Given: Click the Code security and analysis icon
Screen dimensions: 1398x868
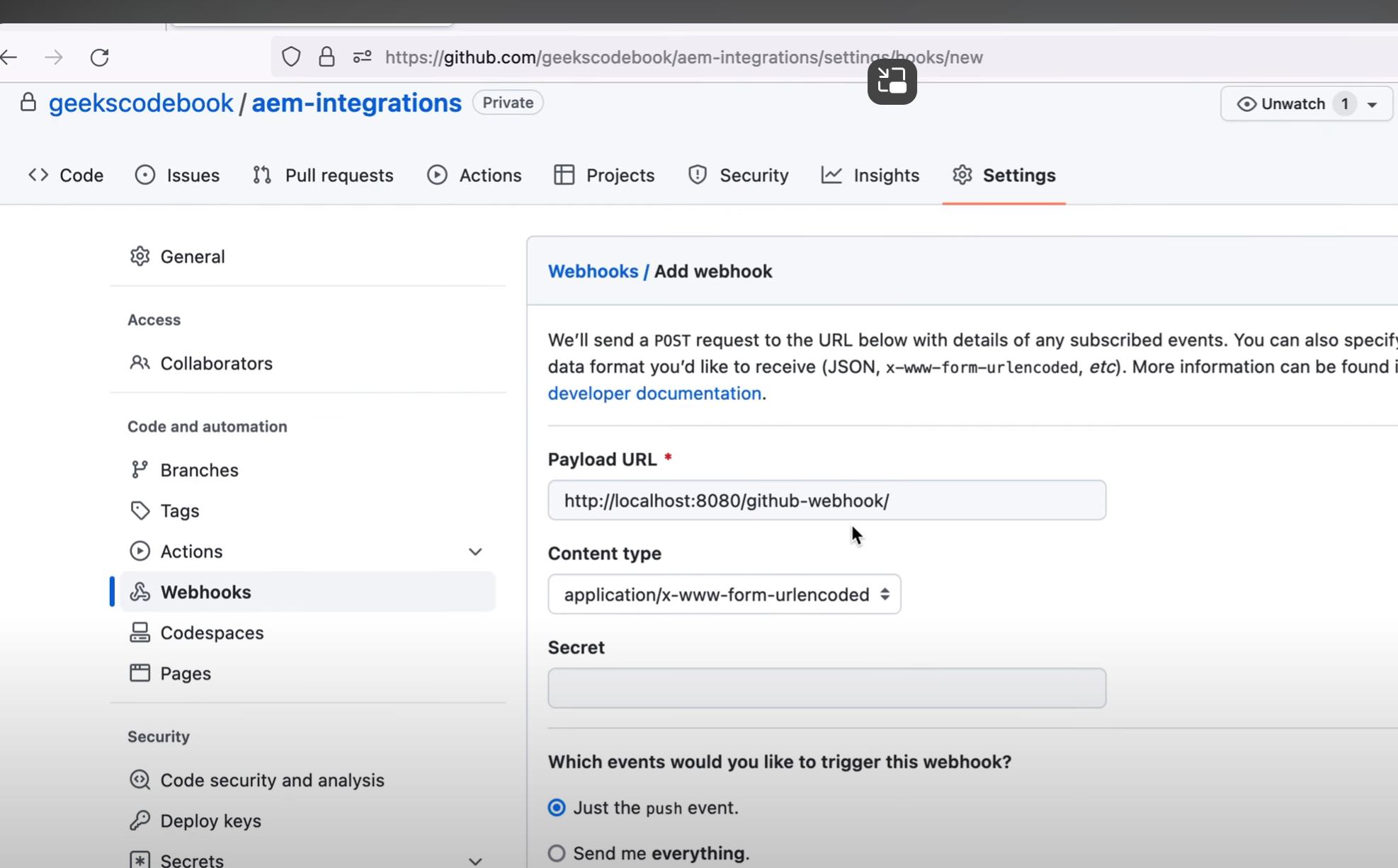Looking at the screenshot, I should tap(140, 780).
